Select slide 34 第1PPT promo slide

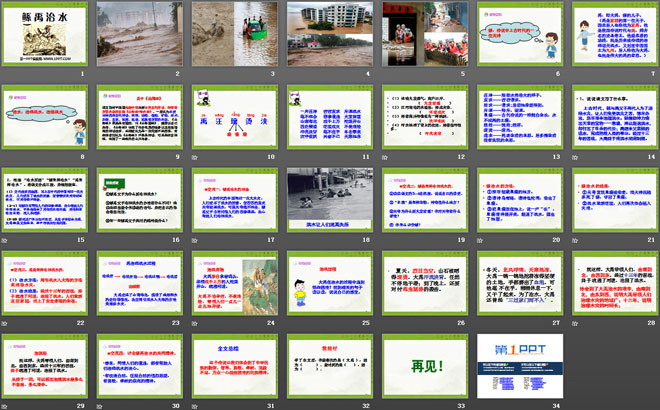(520, 366)
